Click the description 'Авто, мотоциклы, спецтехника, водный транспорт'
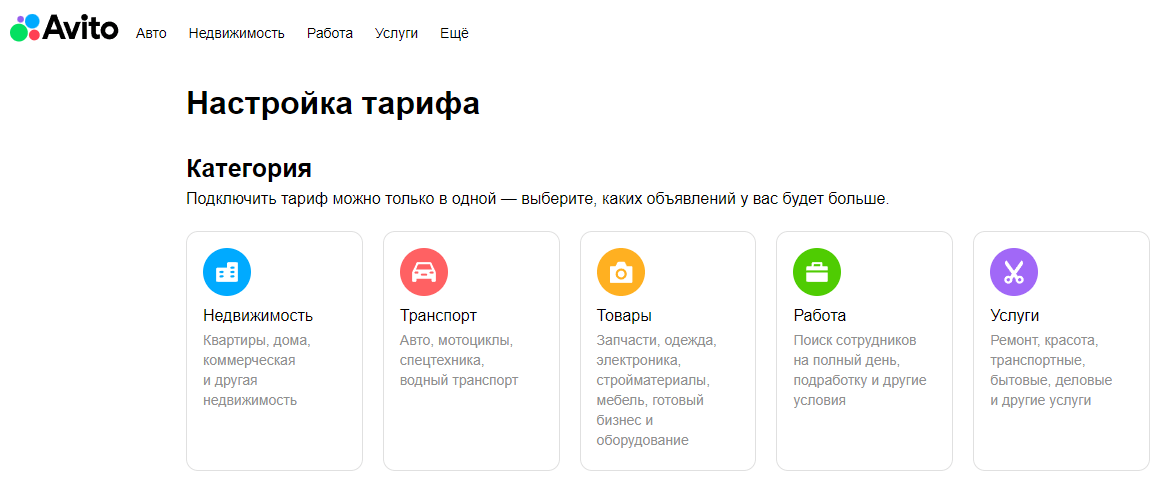1170x494 pixels. [x=459, y=360]
